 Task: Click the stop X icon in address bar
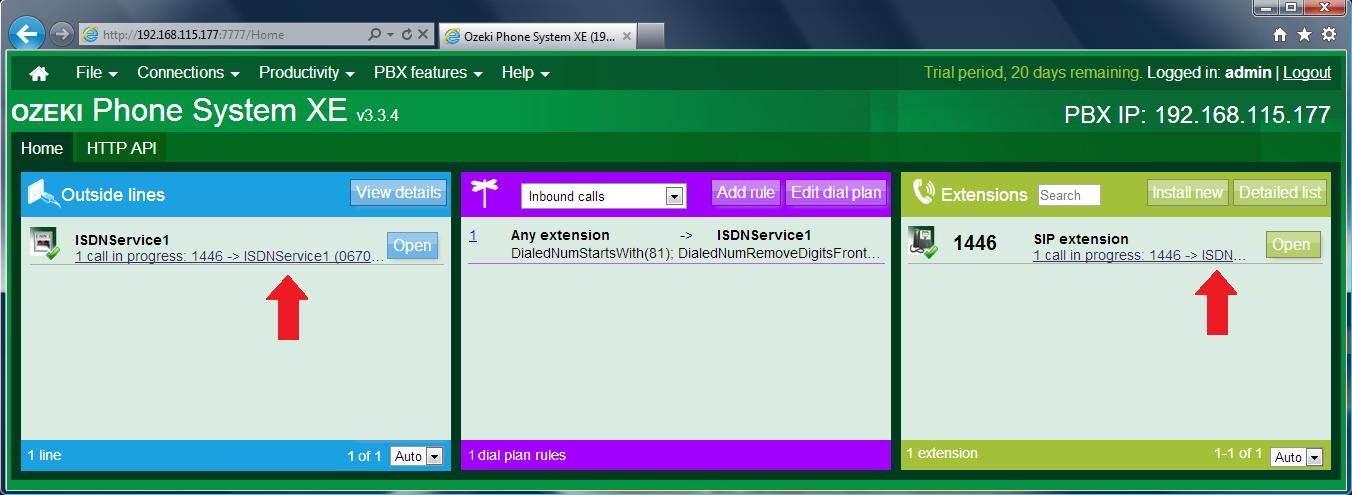point(423,34)
